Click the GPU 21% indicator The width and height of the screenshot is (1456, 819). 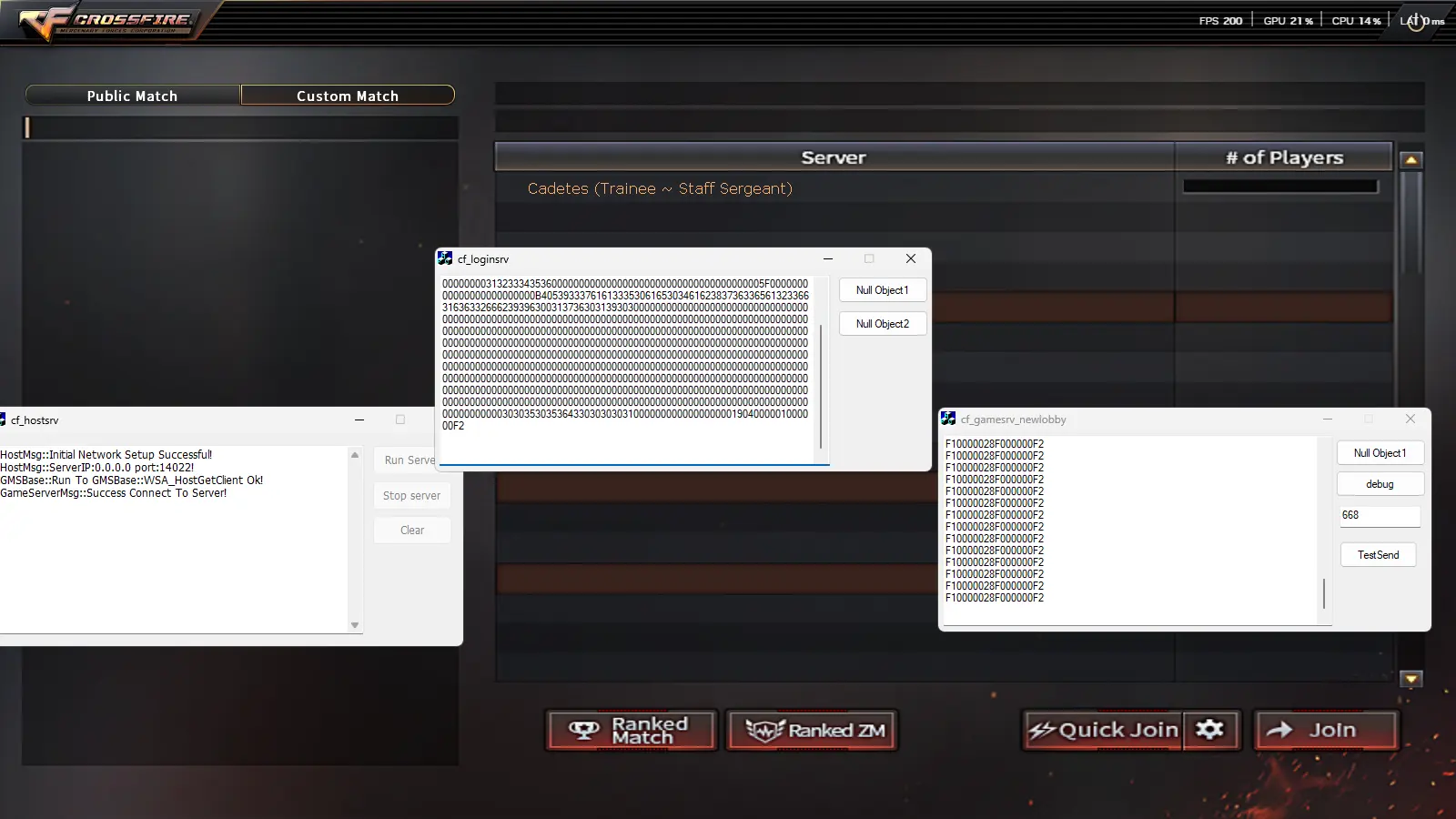1288,21
